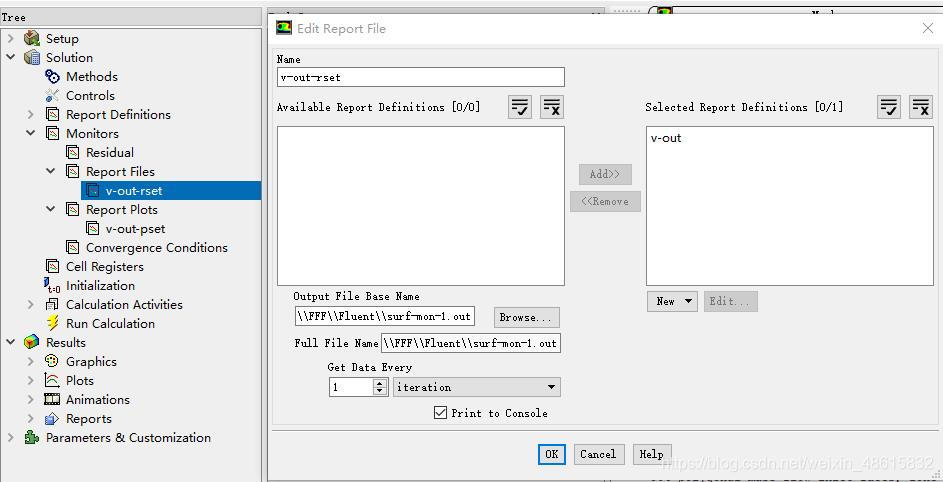The width and height of the screenshot is (943, 482).
Task: Click the Full File Name field
Action: pyautogui.click(x=470, y=344)
